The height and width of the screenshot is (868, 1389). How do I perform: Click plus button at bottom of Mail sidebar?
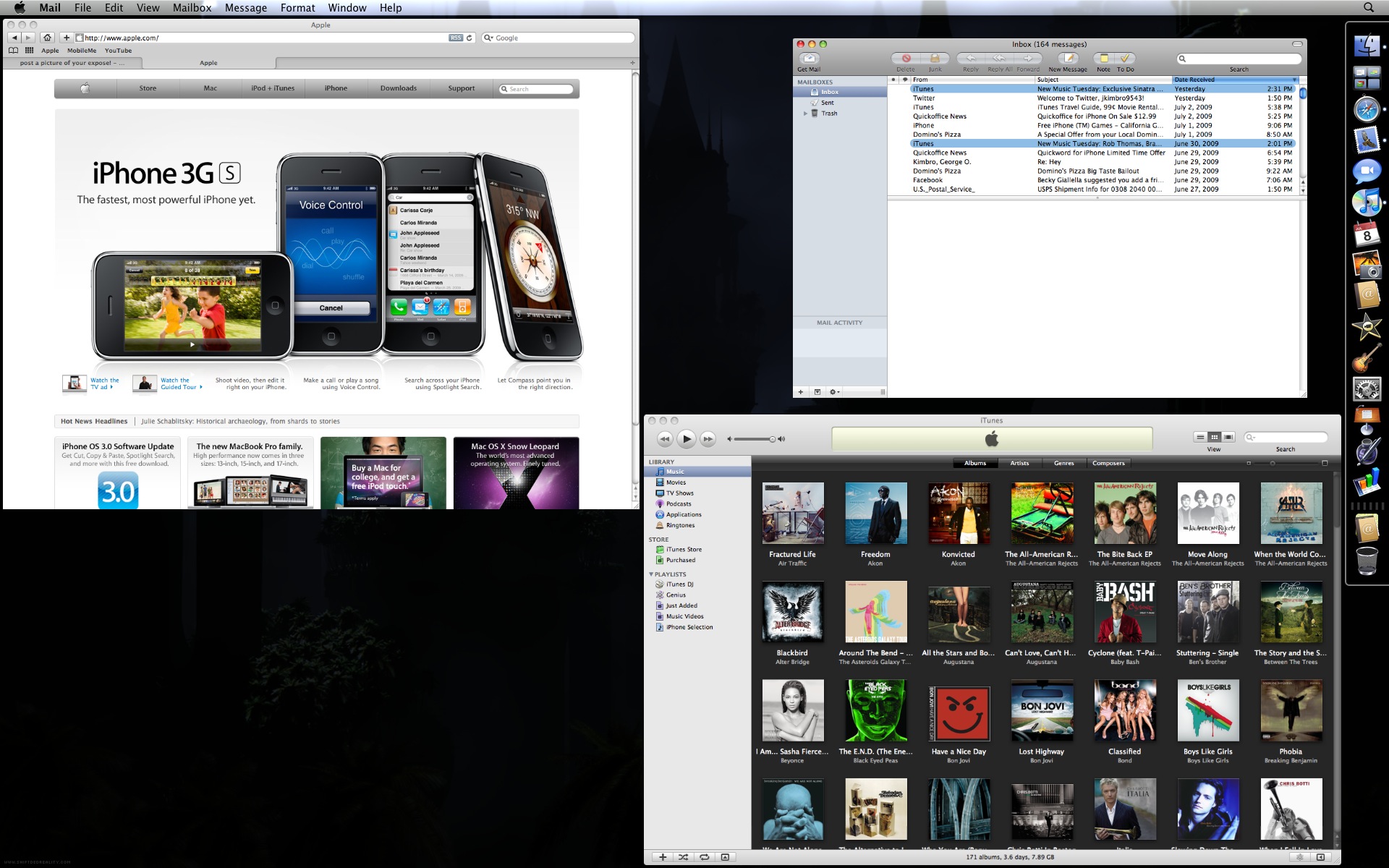[x=801, y=392]
